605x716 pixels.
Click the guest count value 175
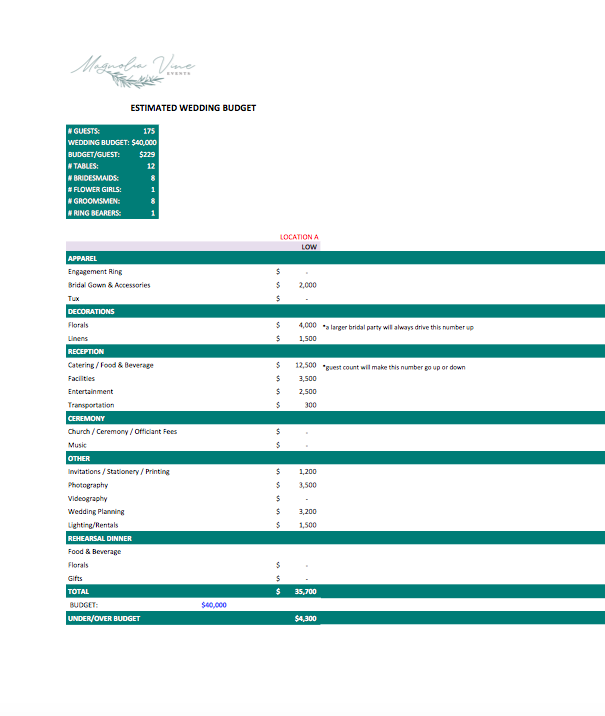tap(149, 131)
